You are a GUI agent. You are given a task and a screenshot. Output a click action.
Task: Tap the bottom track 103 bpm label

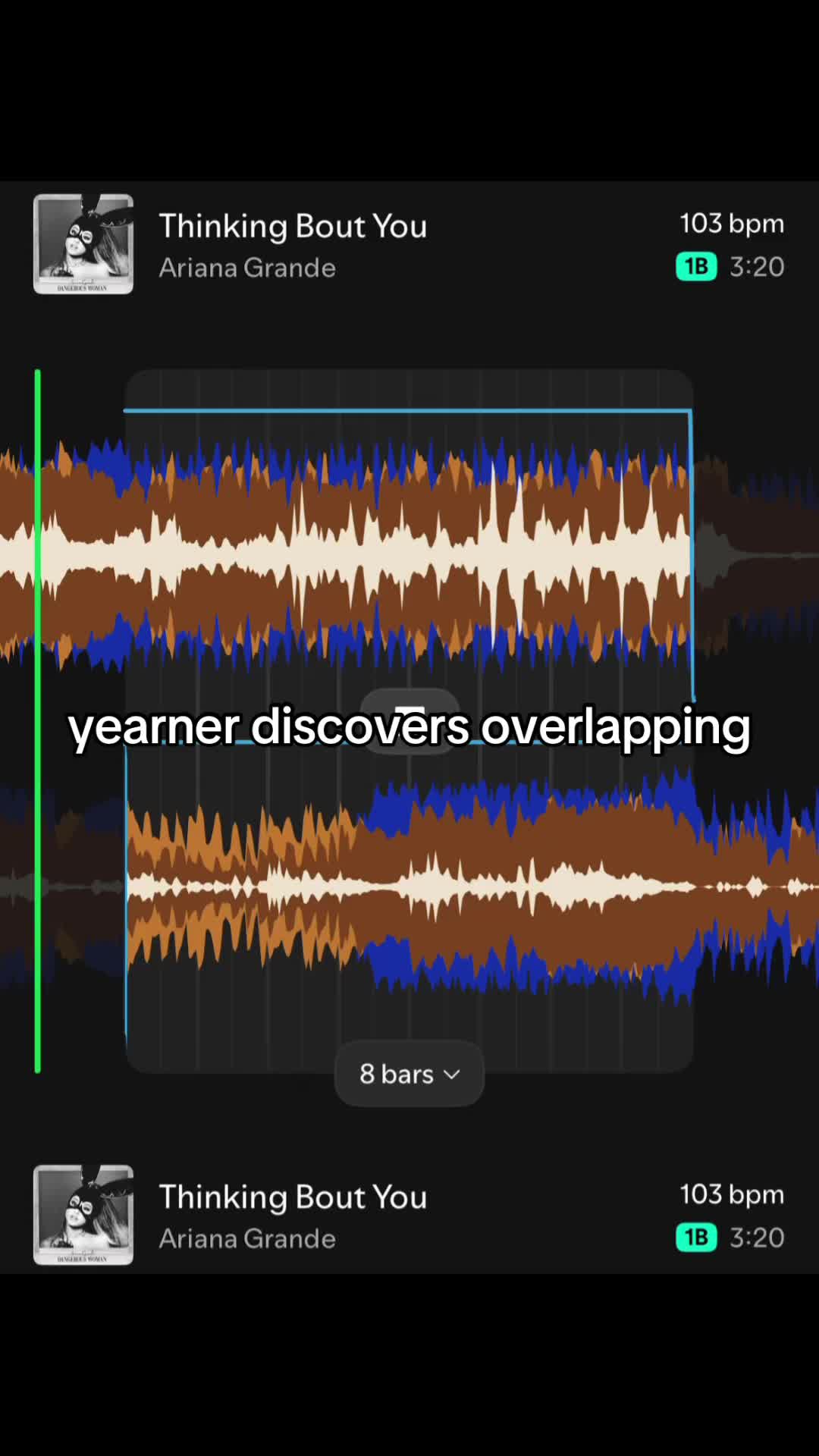click(732, 1194)
